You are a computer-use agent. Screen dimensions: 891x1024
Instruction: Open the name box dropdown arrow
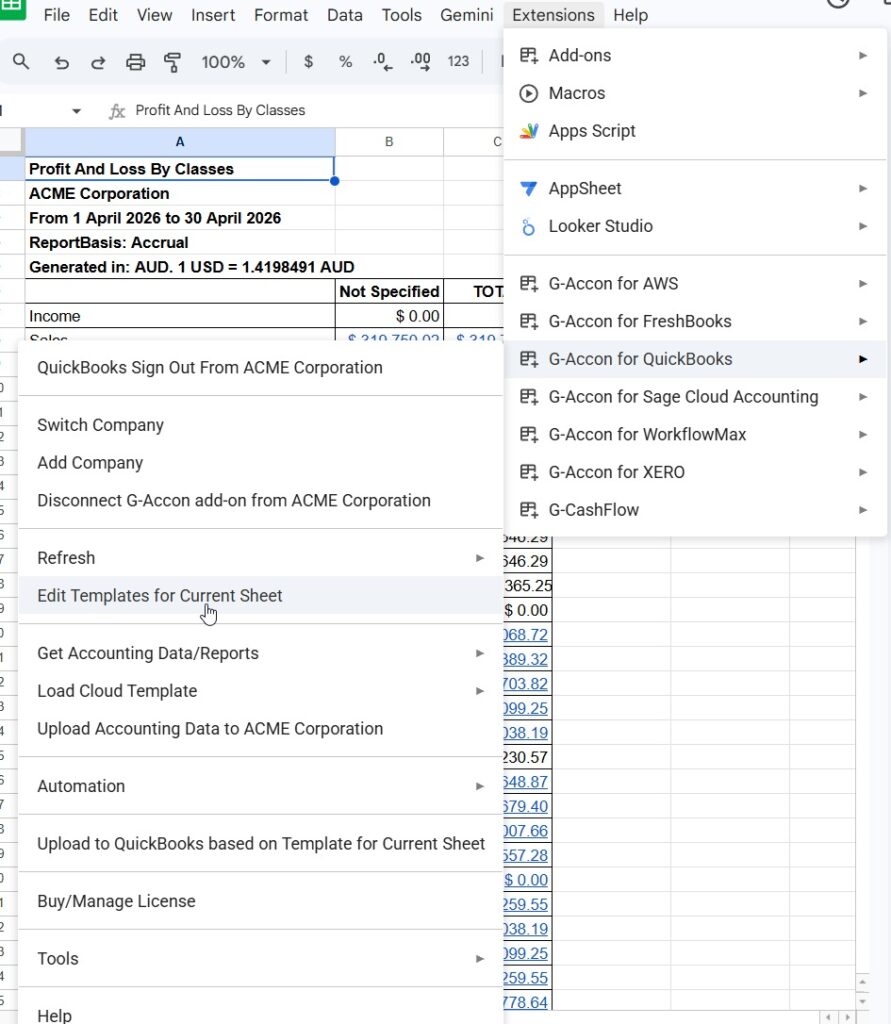pos(76,111)
